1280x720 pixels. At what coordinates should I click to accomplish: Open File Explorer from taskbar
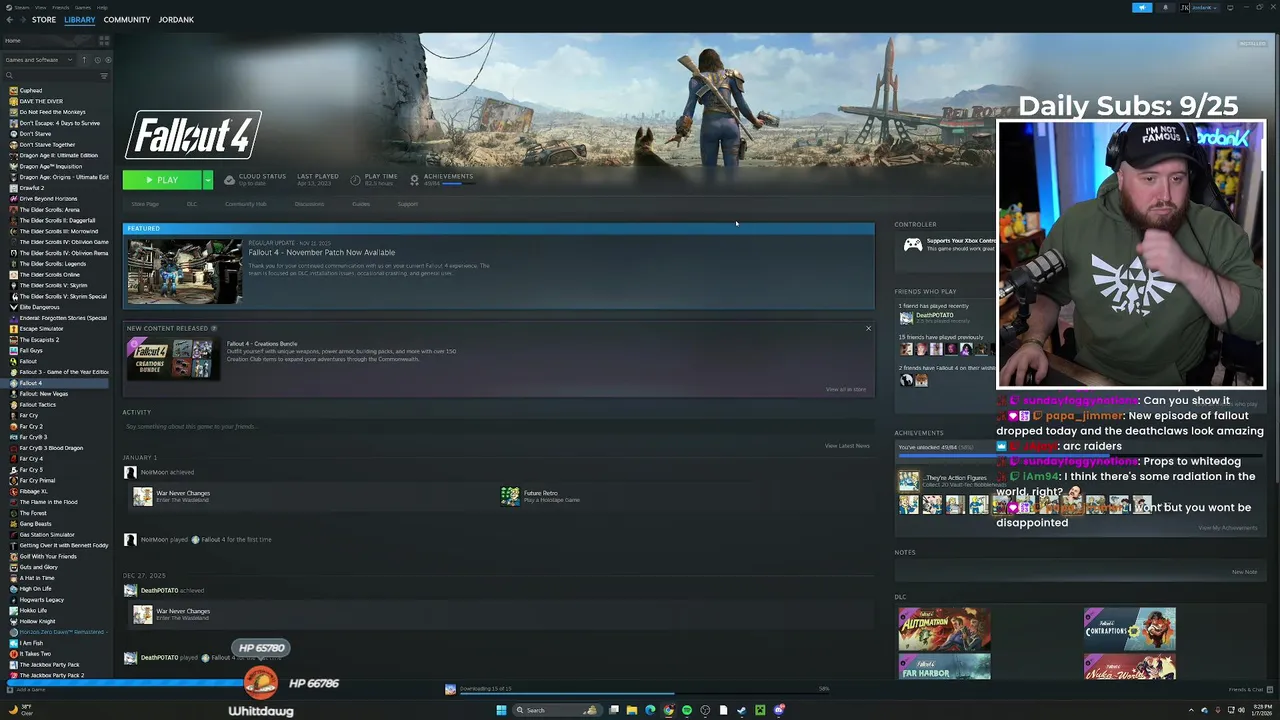pyautogui.click(x=632, y=710)
